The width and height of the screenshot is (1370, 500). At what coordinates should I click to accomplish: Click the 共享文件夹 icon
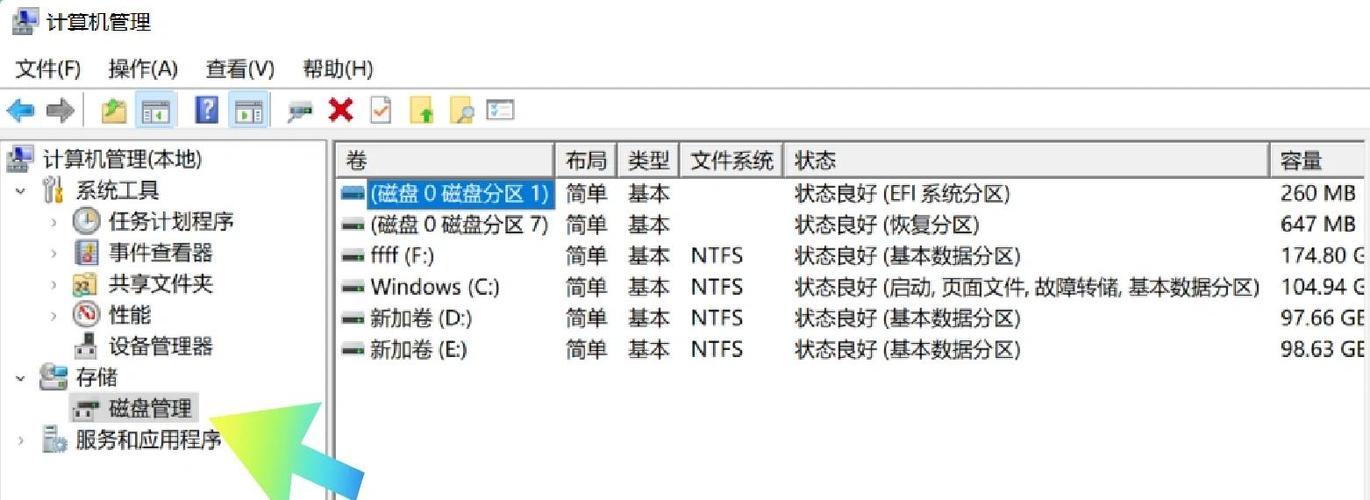pos(87,285)
